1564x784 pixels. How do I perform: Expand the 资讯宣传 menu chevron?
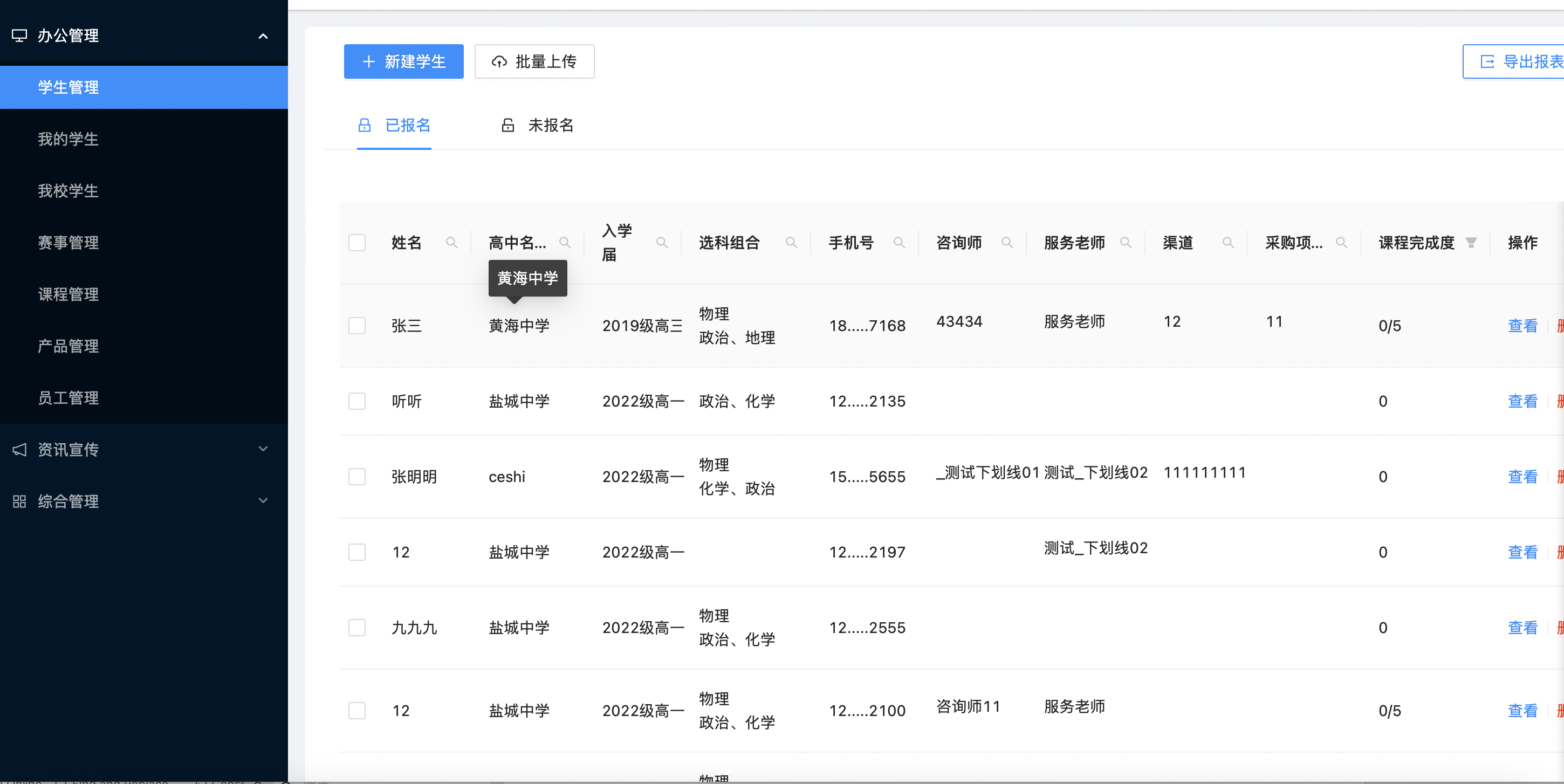[x=263, y=449]
